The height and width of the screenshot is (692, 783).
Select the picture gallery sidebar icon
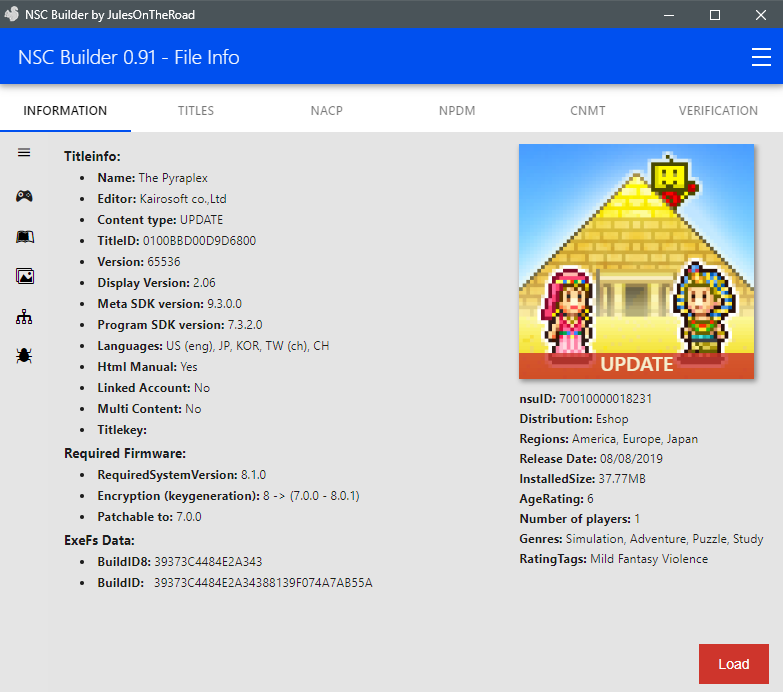point(24,276)
